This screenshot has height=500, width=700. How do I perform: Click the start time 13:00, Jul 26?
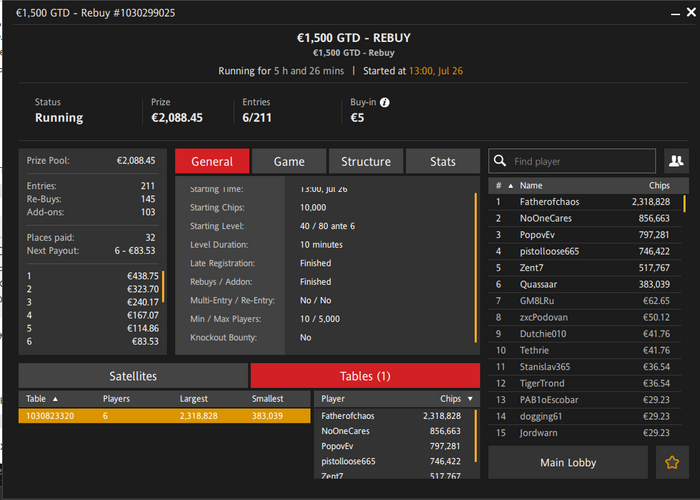pyautogui.click(x=436, y=71)
